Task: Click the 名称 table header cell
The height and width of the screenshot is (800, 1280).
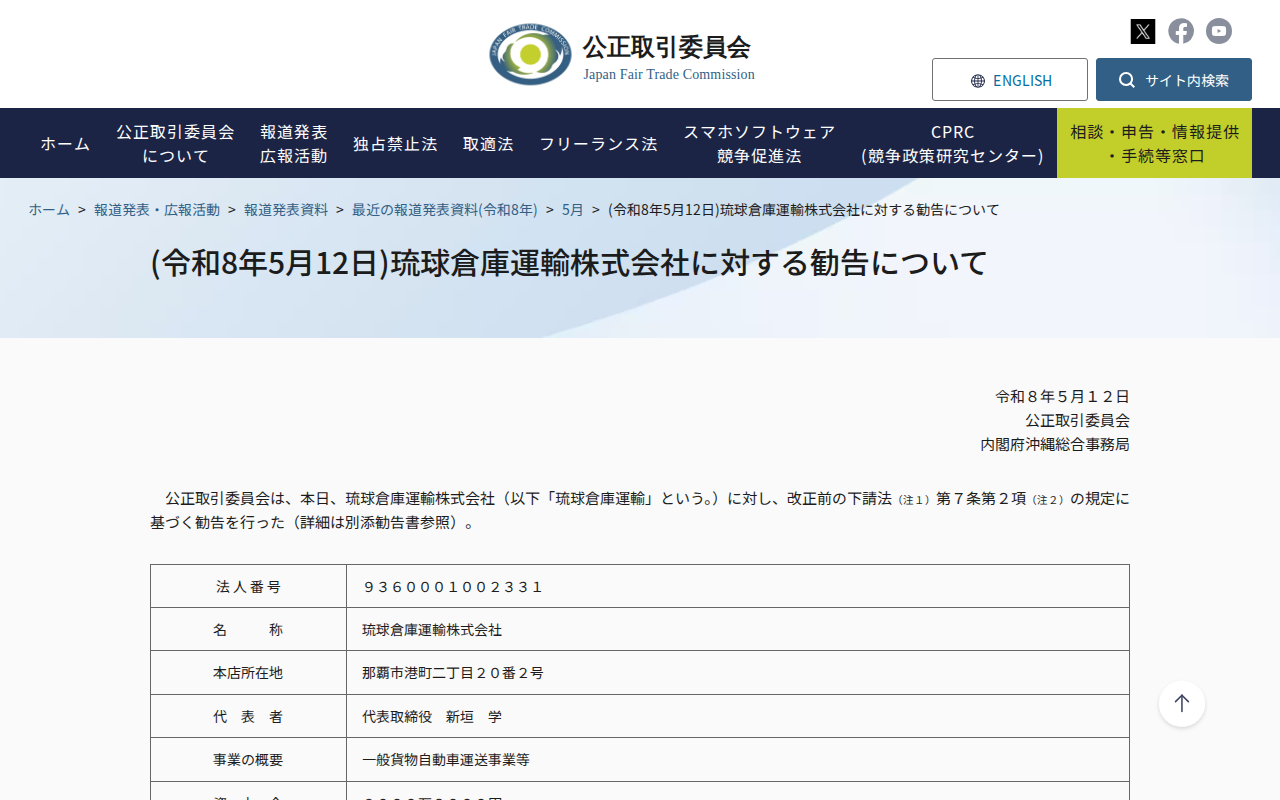Action: [x=248, y=630]
